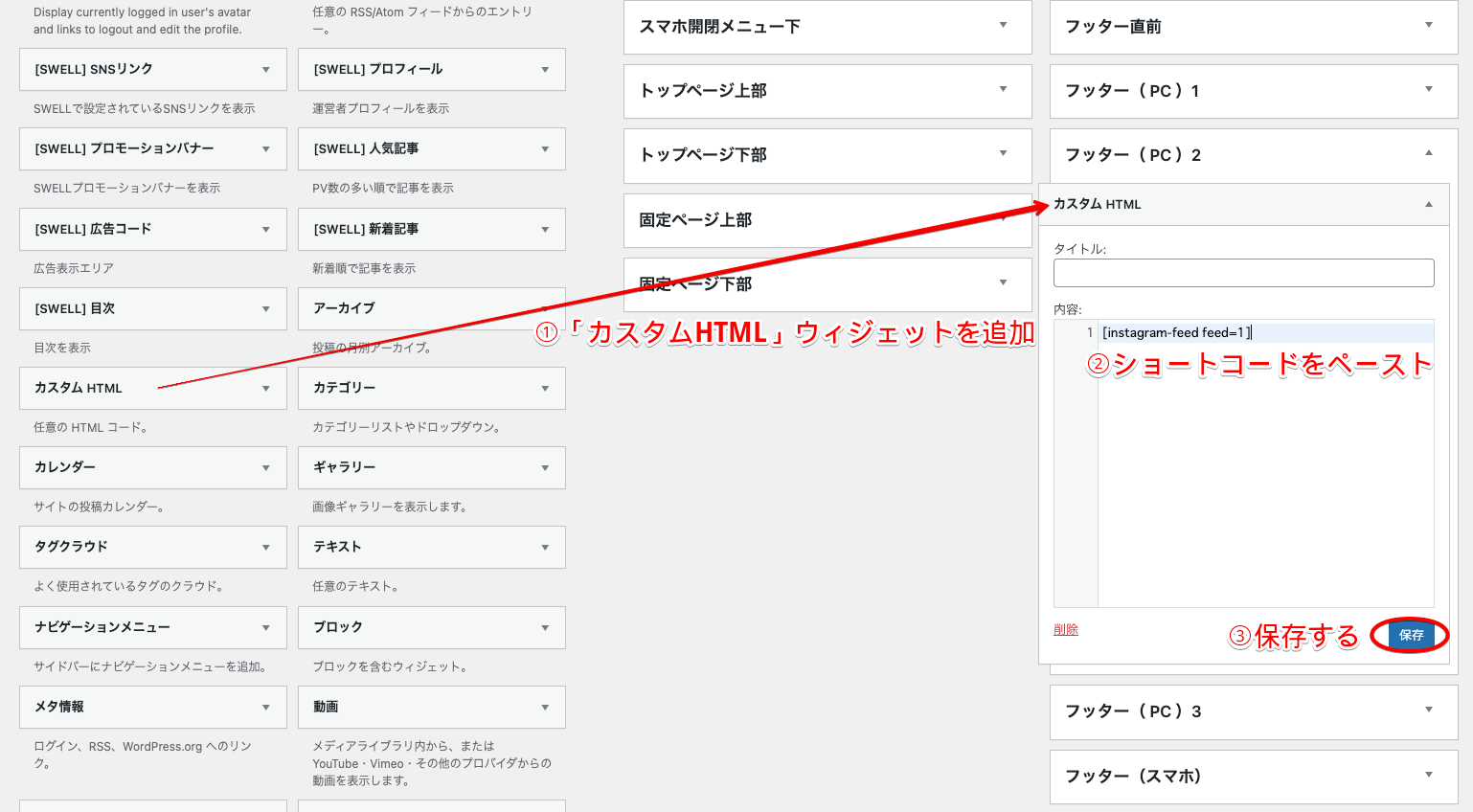Open the カスタム HTML available widget arrow

click(266, 389)
